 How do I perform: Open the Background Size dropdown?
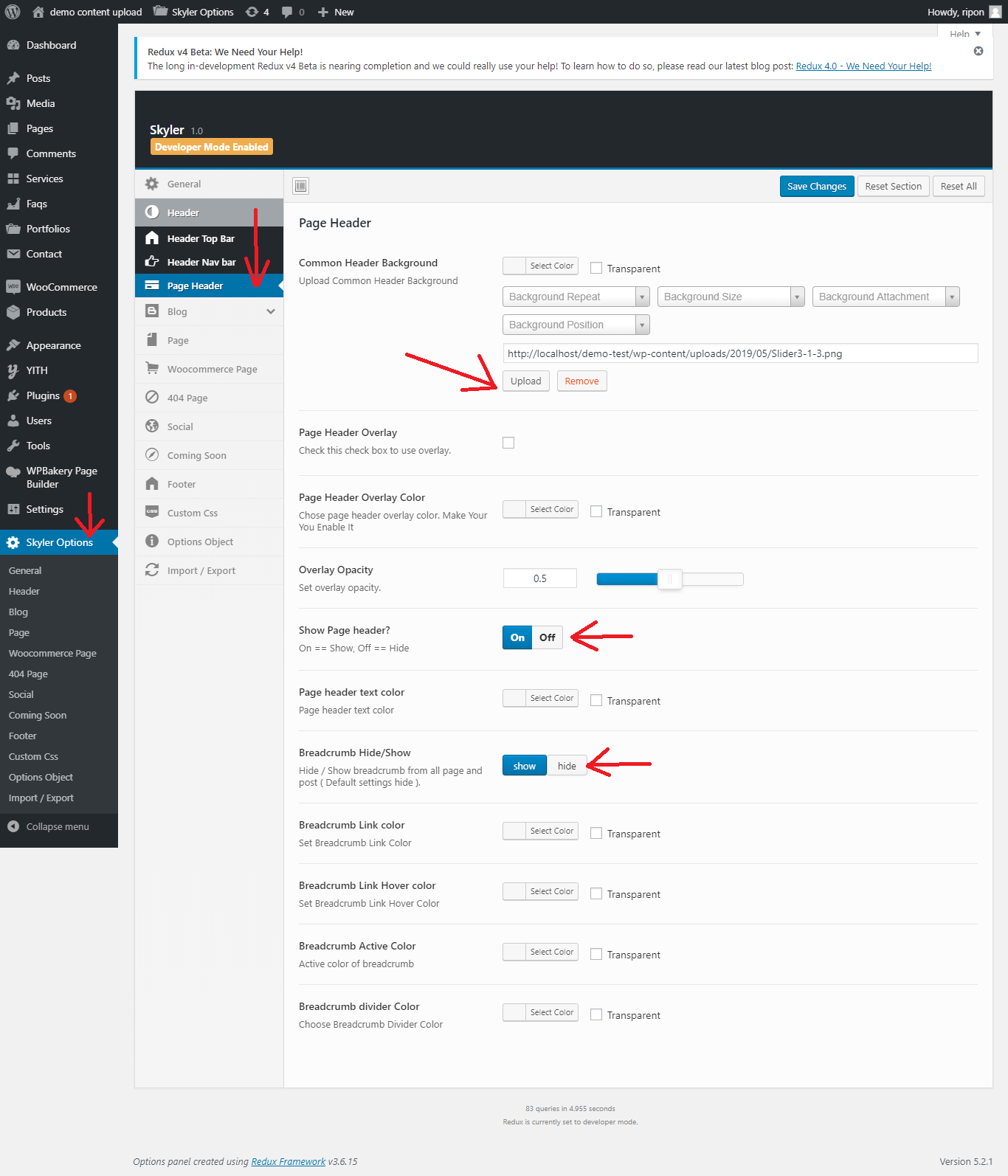pos(731,297)
